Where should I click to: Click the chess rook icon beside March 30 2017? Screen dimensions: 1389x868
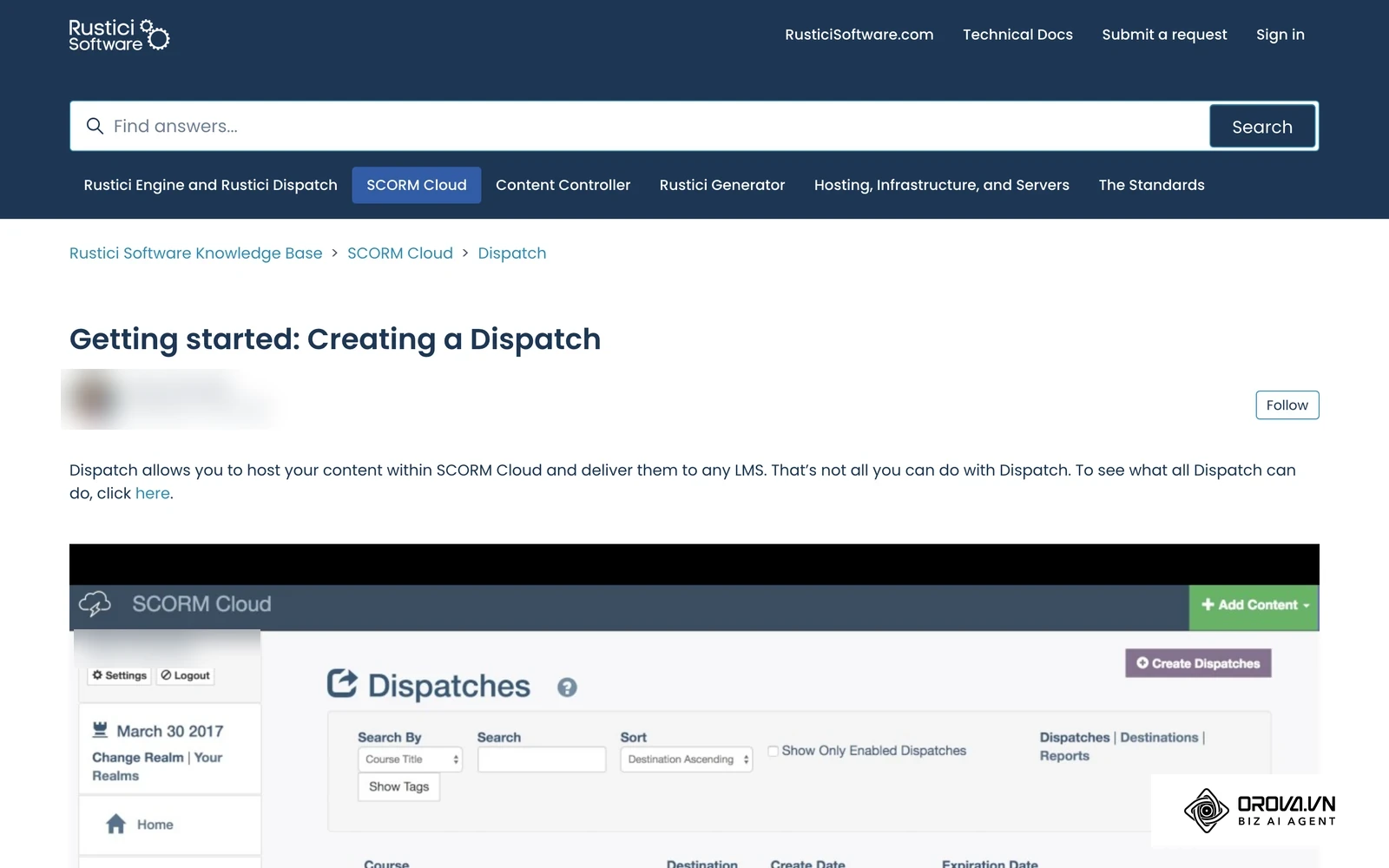click(x=100, y=730)
